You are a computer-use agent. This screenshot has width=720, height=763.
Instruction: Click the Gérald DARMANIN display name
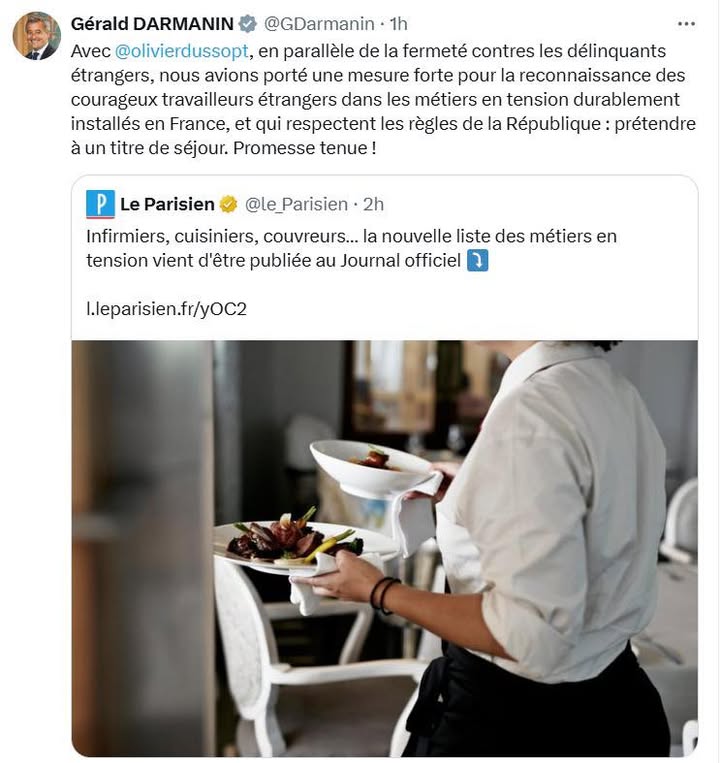152,24
